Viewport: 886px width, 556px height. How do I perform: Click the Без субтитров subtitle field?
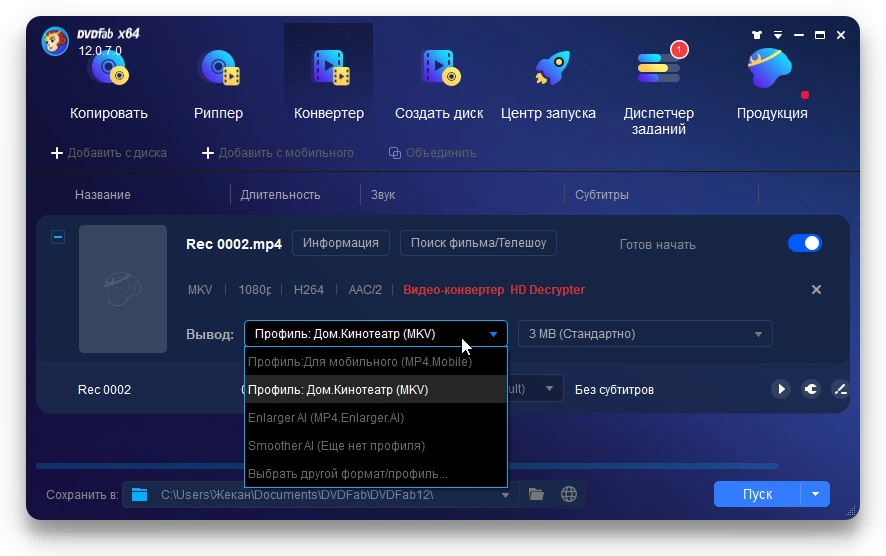pyautogui.click(x=614, y=390)
